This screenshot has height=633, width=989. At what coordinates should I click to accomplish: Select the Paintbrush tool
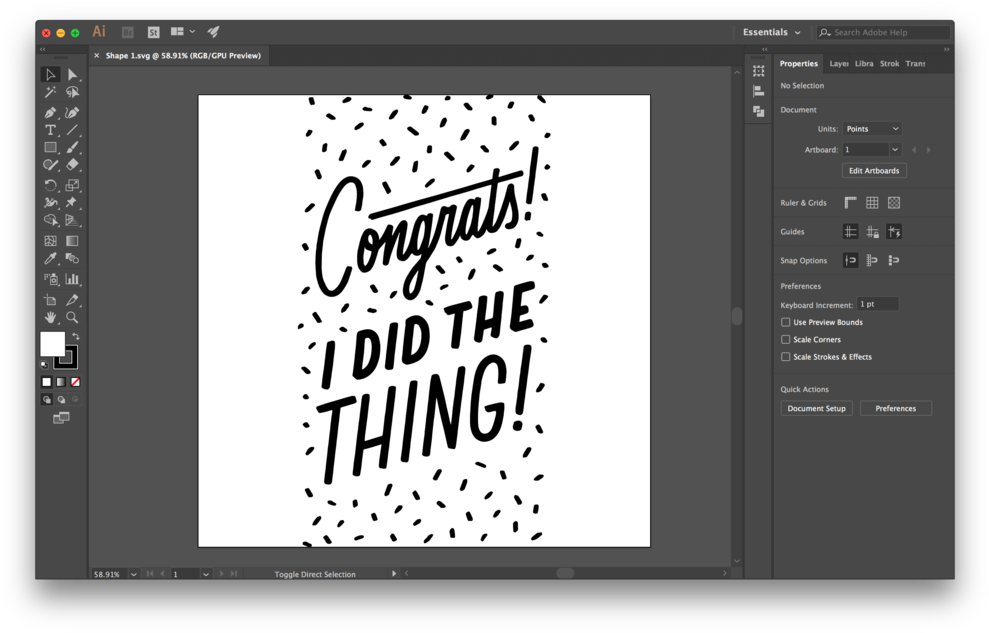pyautogui.click(x=72, y=147)
